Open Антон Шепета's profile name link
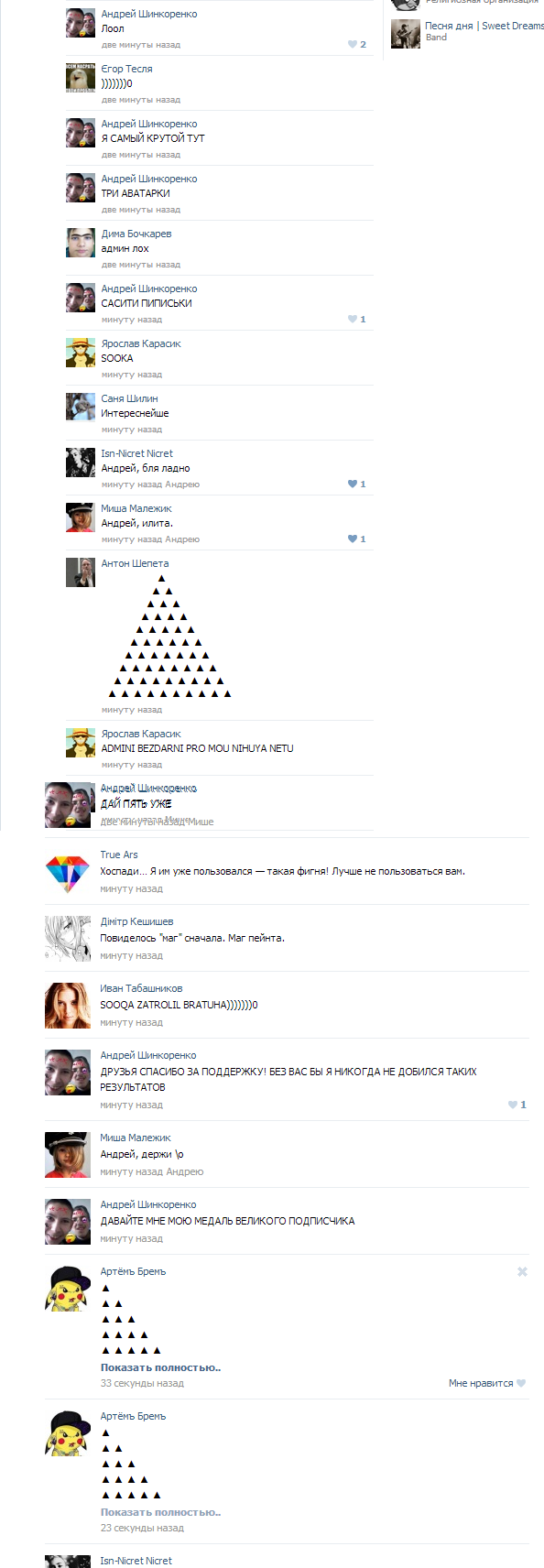Image resolution: width=544 pixels, height=1568 pixels. click(135, 563)
